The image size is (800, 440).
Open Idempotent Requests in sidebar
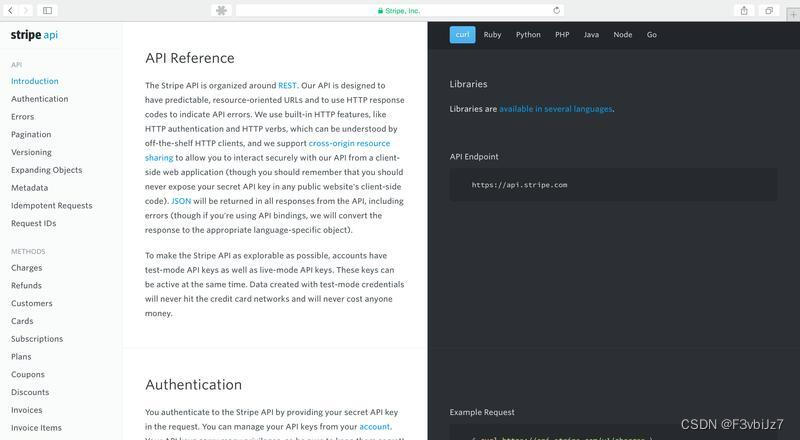[52, 206]
